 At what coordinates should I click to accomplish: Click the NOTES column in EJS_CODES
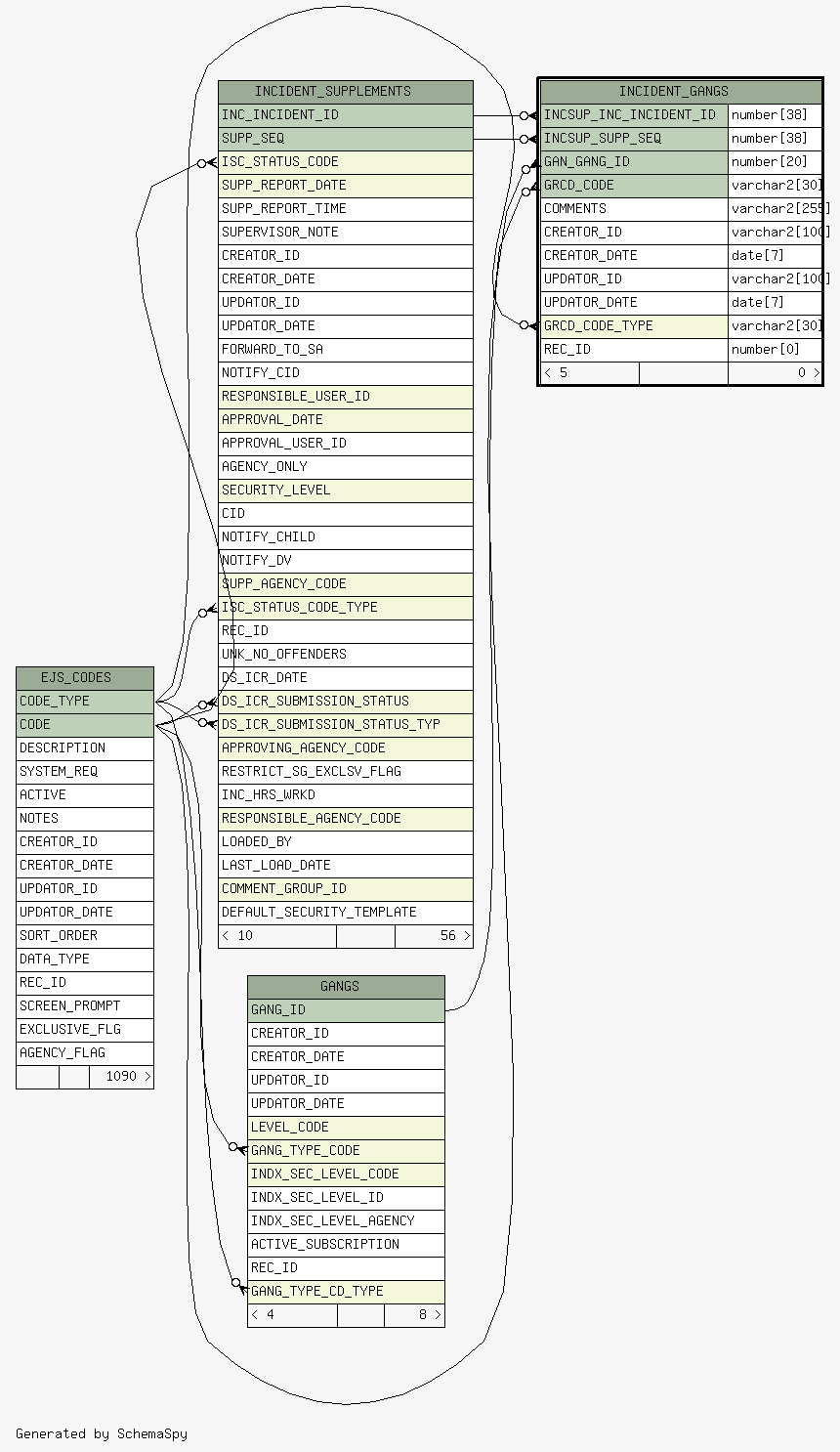(x=85, y=819)
